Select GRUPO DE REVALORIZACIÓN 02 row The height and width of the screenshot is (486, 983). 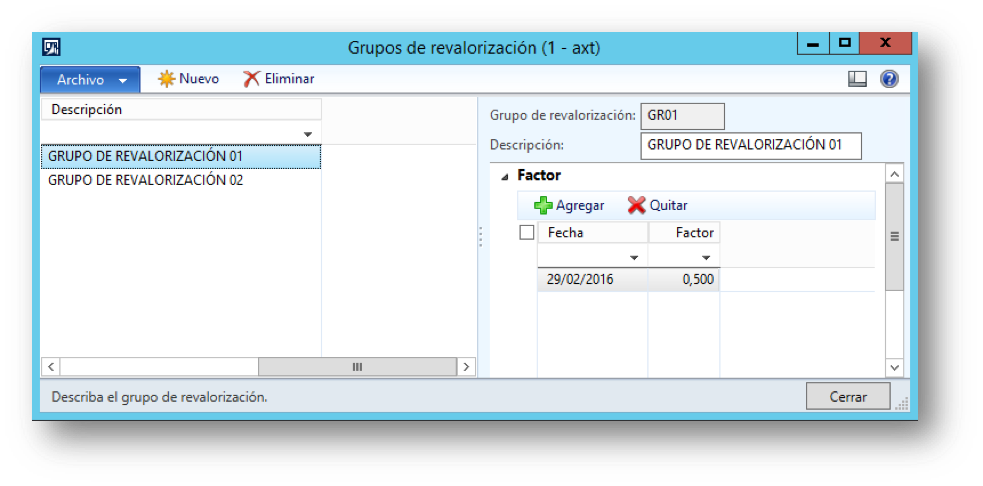coord(181,181)
